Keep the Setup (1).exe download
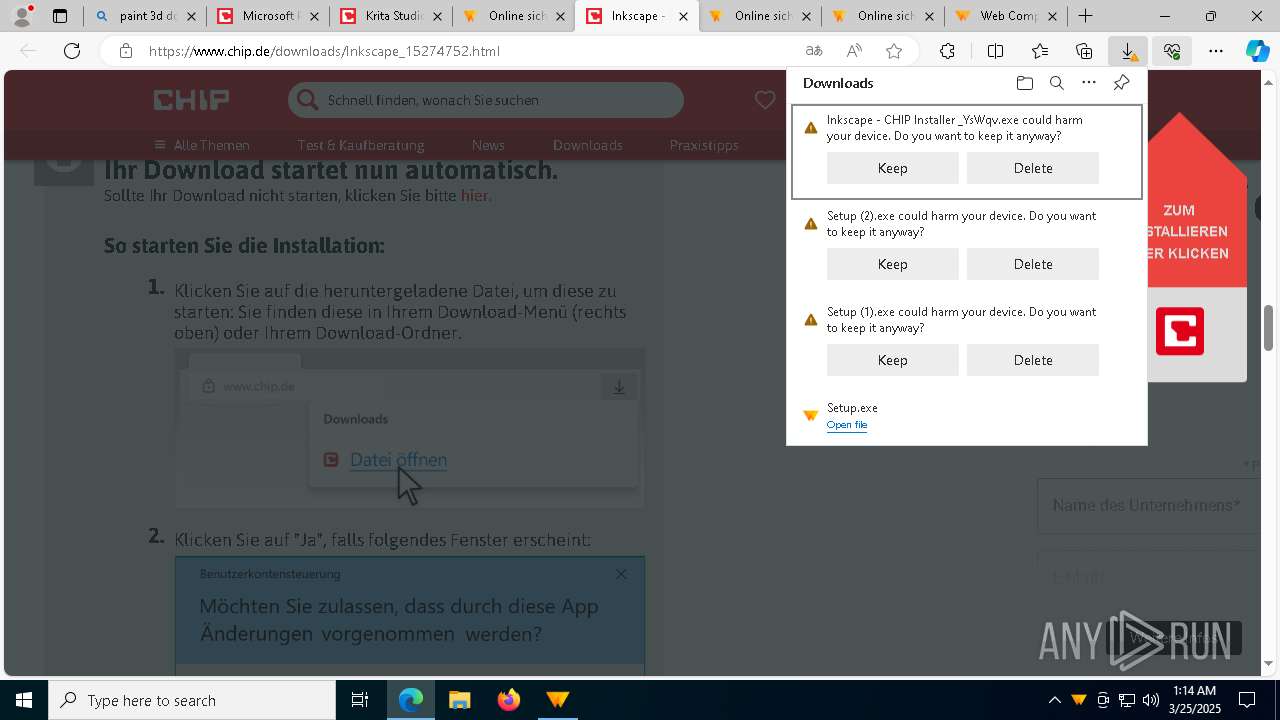The image size is (1280, 720). (x=892, y=360)
